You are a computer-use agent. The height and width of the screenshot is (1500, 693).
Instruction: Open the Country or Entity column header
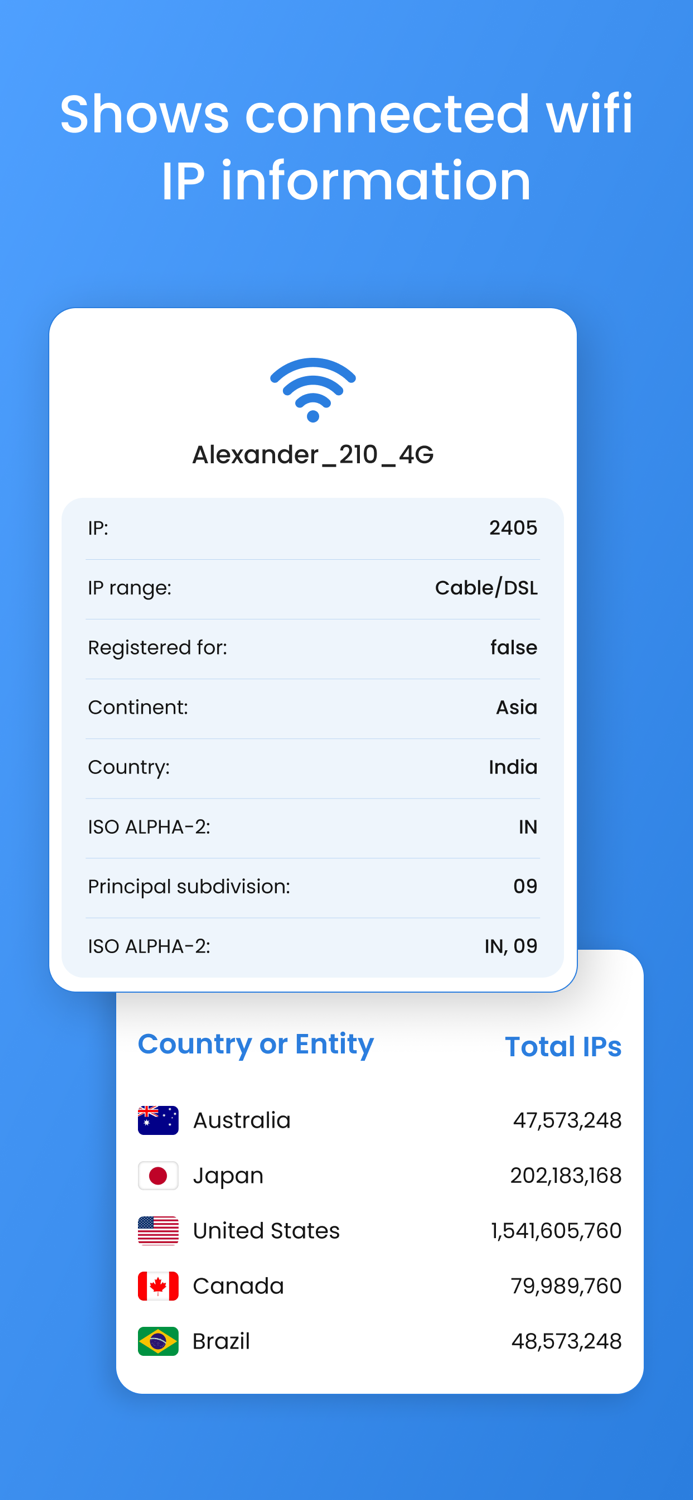[x=254, y=1044]
